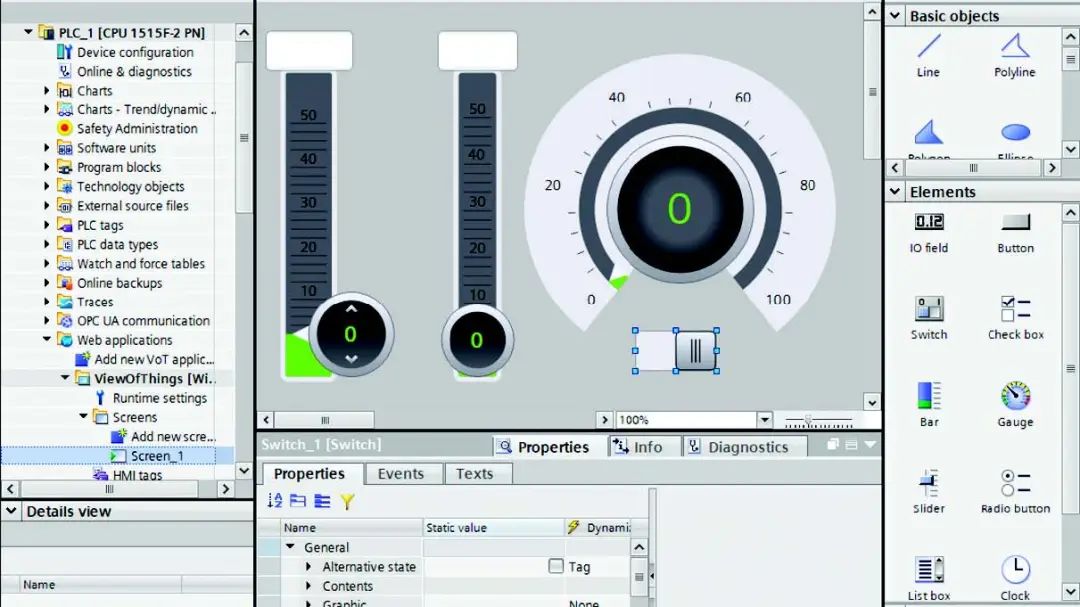Image resolution: width=1080 pixels, height=607 pixels.
Task: Open Runtime settings under ViewOfThings
Action: point(160,398)
